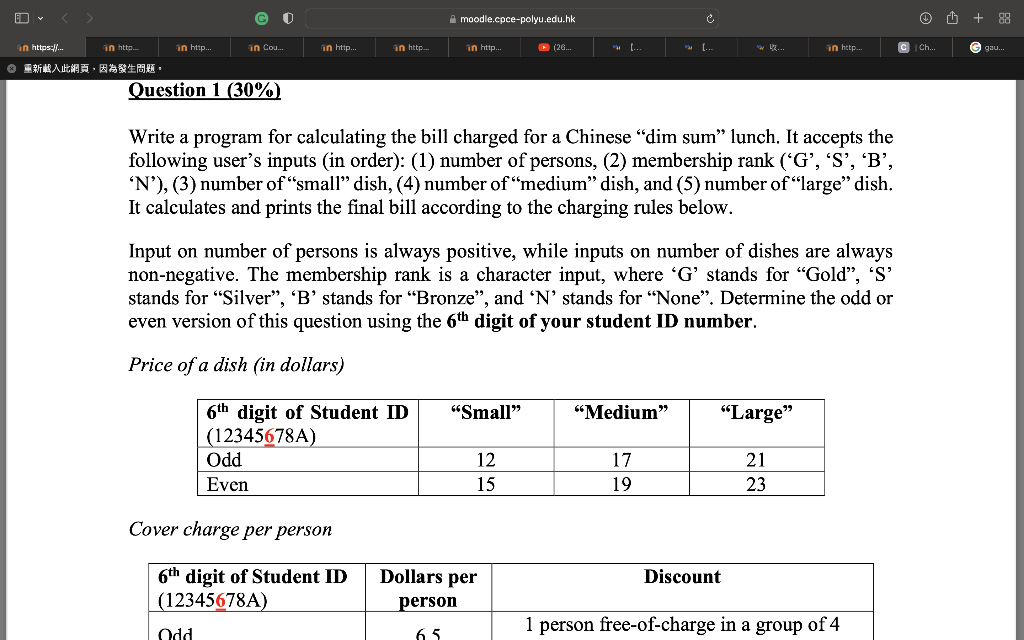The width and height of the screenshot is (1024, 640).
Task: Switch to the ChatGPT tab
Action: [916, 45]
